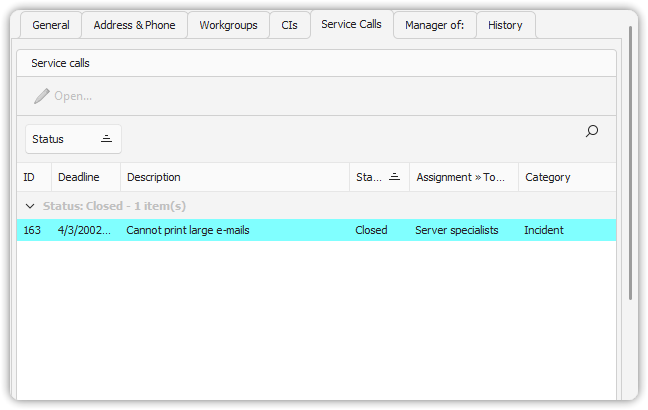Collapse the Status: Closed group

(29, 206)
